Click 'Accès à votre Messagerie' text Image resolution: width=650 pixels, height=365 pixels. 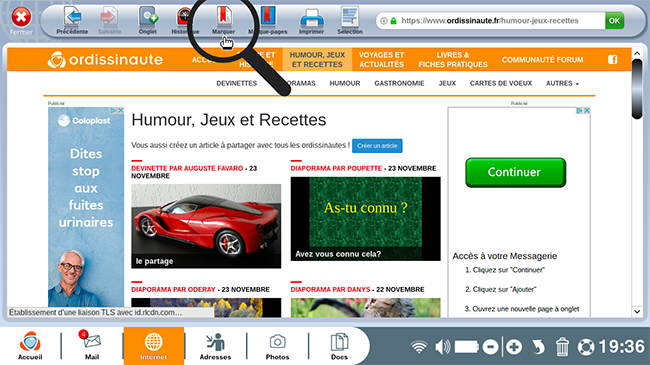[504, 256]
